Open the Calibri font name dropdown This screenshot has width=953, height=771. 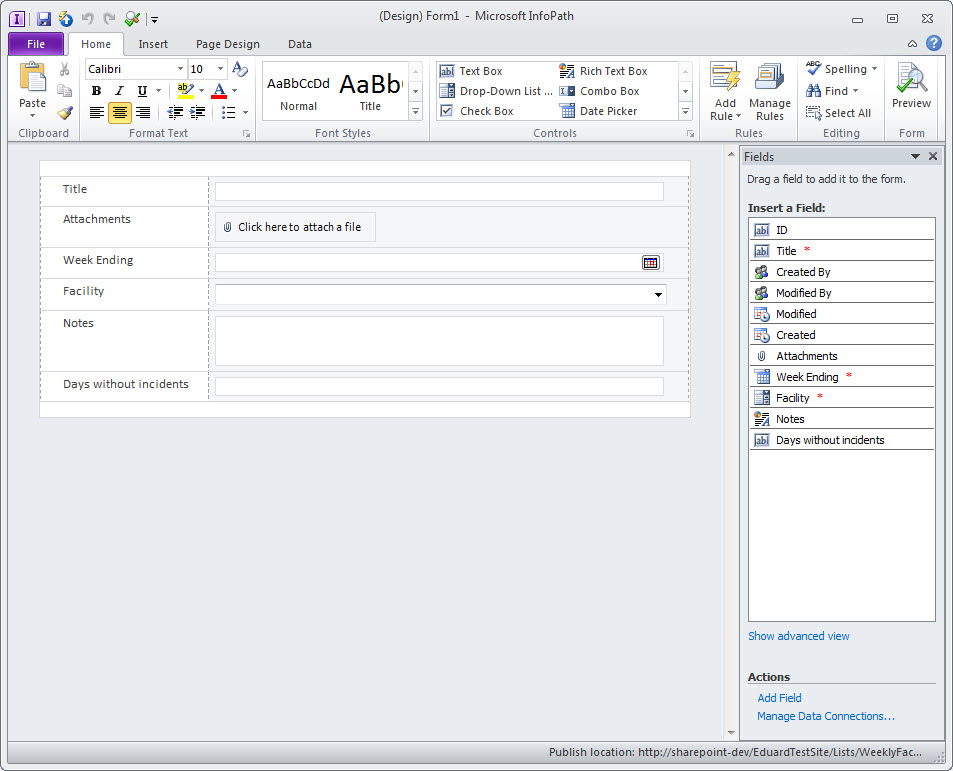(181, 69)
